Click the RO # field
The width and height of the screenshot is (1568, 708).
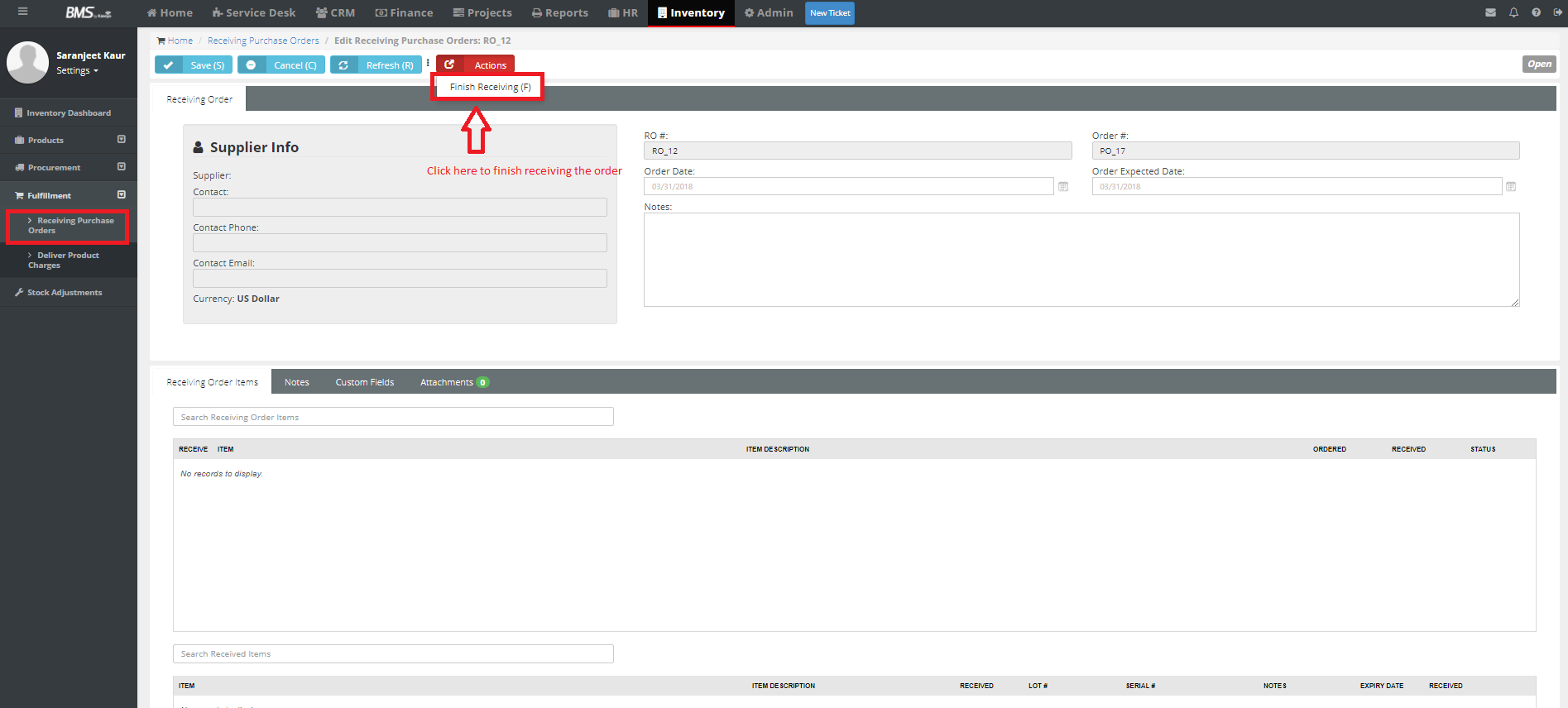click(857, 151)
